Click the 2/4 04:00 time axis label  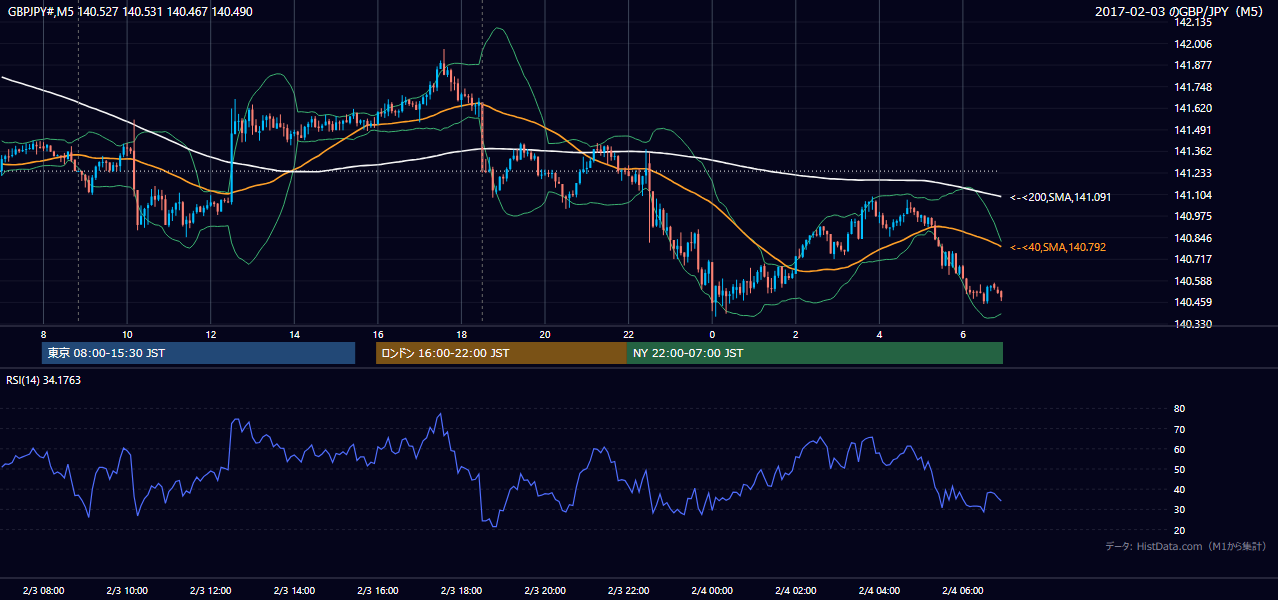click(878, 590)
